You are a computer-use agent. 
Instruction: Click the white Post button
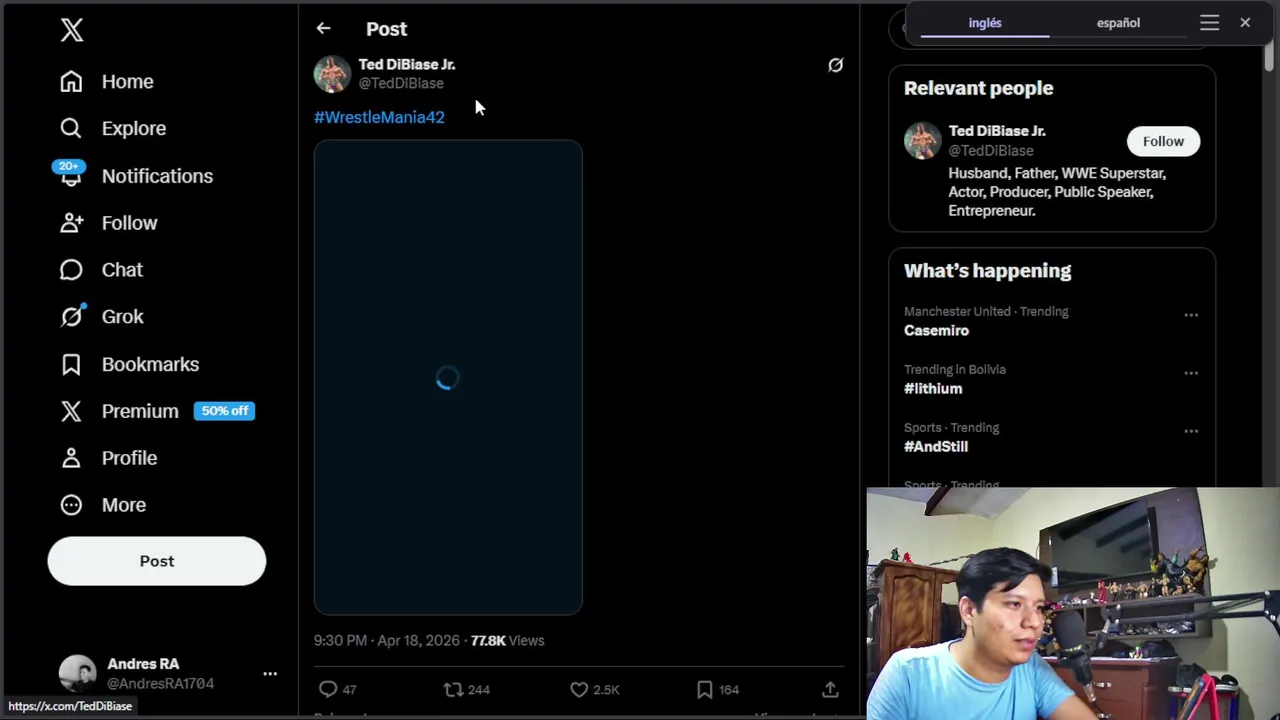(157, 561)
